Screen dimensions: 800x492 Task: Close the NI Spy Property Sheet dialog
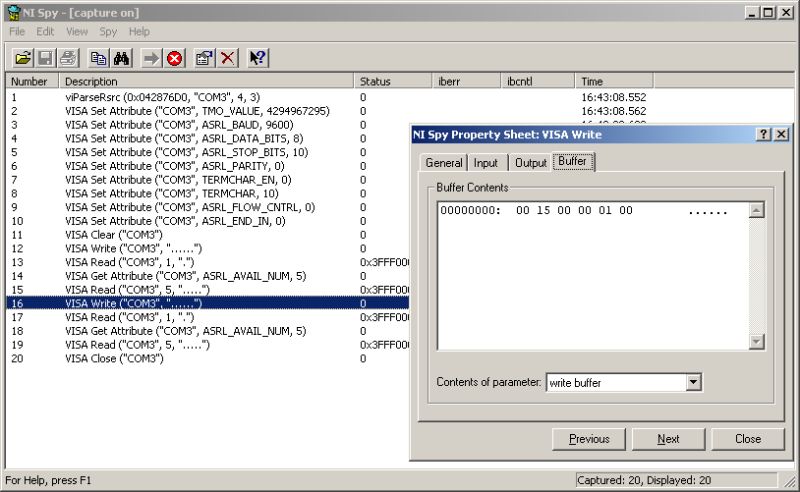click(781, 134)
